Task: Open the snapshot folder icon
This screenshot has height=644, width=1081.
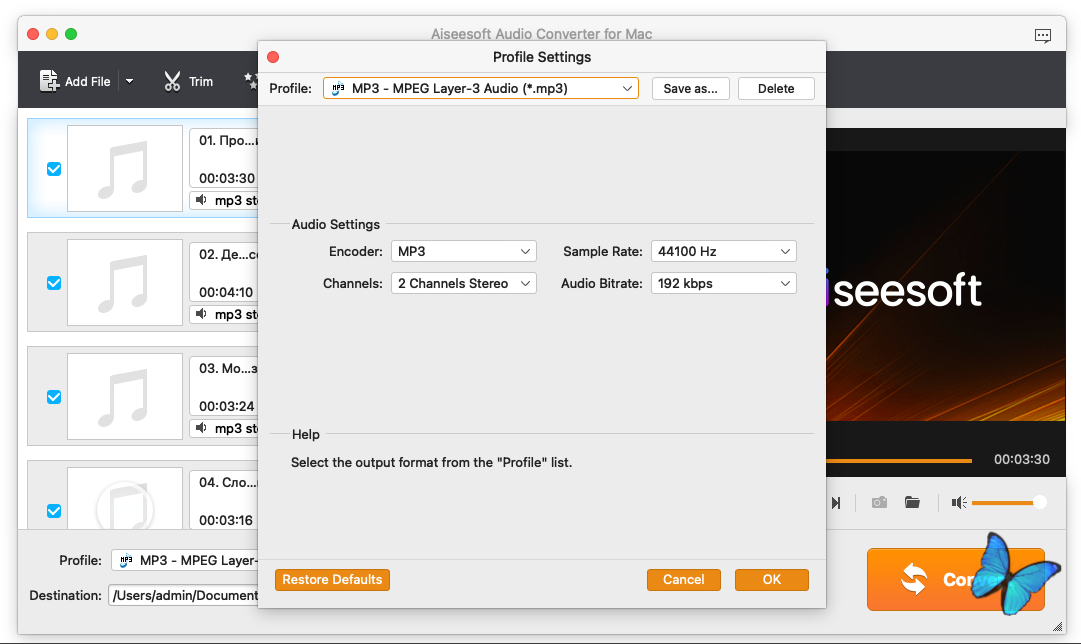Action: (x=912, y=502)
